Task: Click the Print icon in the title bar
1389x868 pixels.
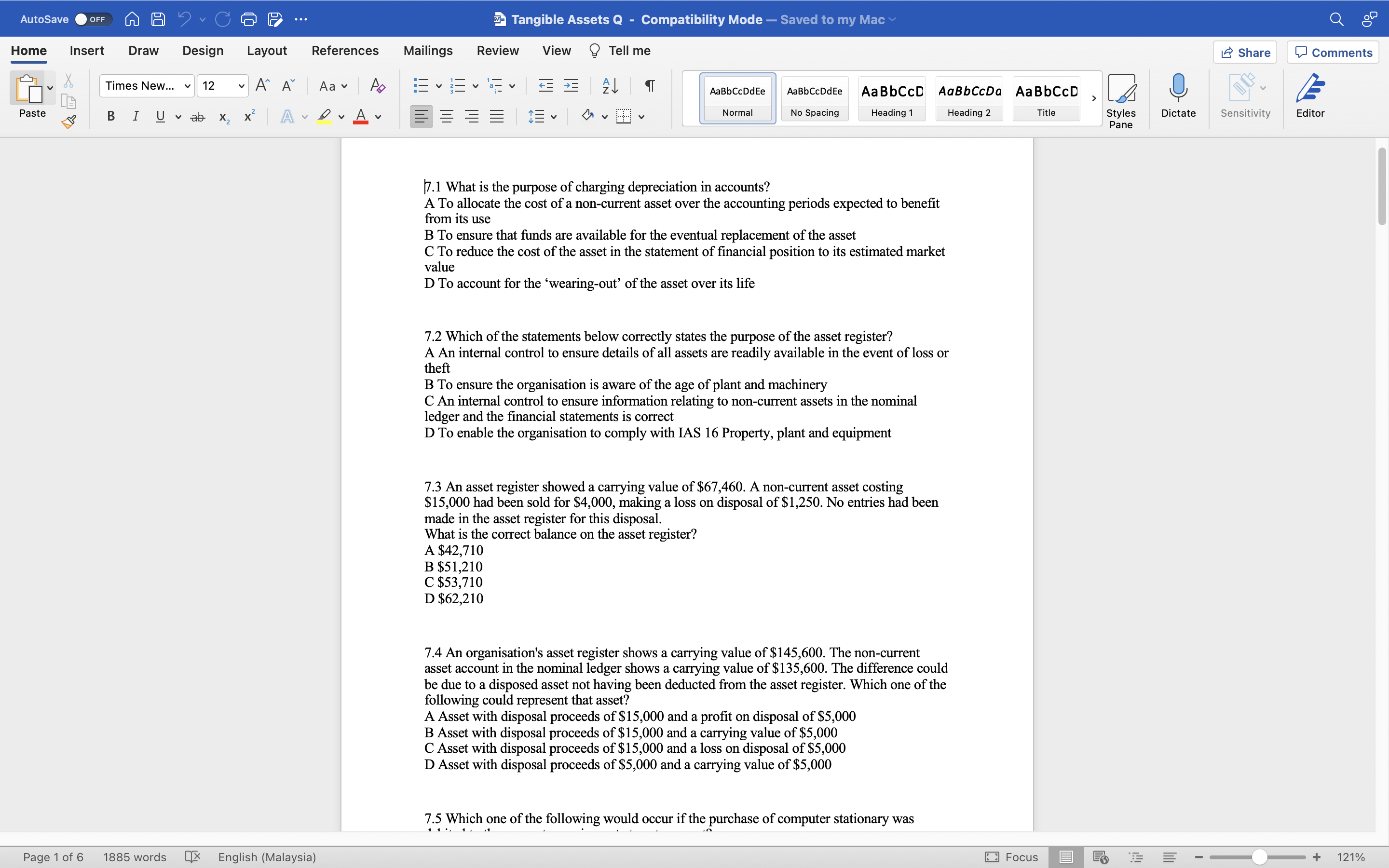Action: [x=248, y=19]
